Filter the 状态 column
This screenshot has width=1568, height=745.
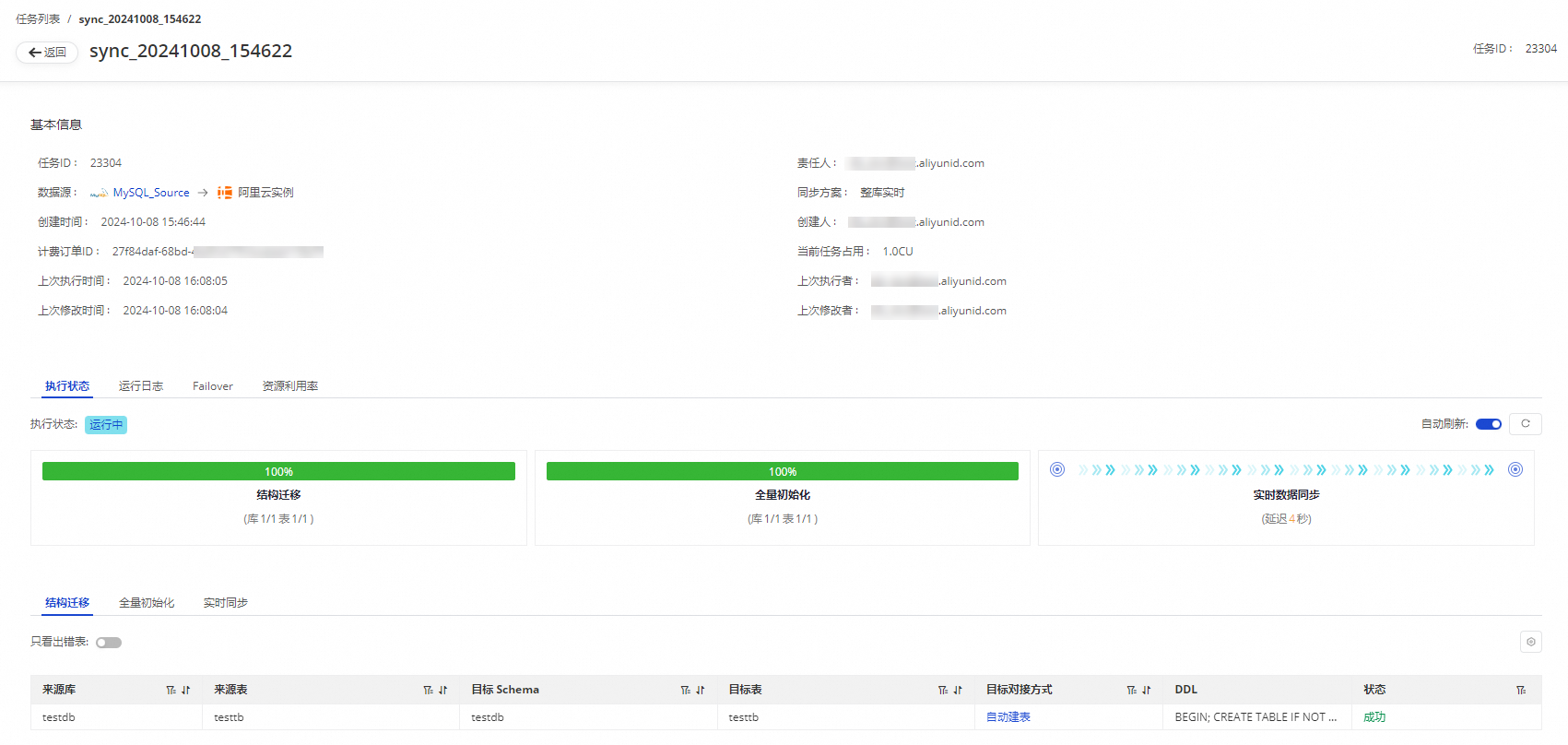1521,690
